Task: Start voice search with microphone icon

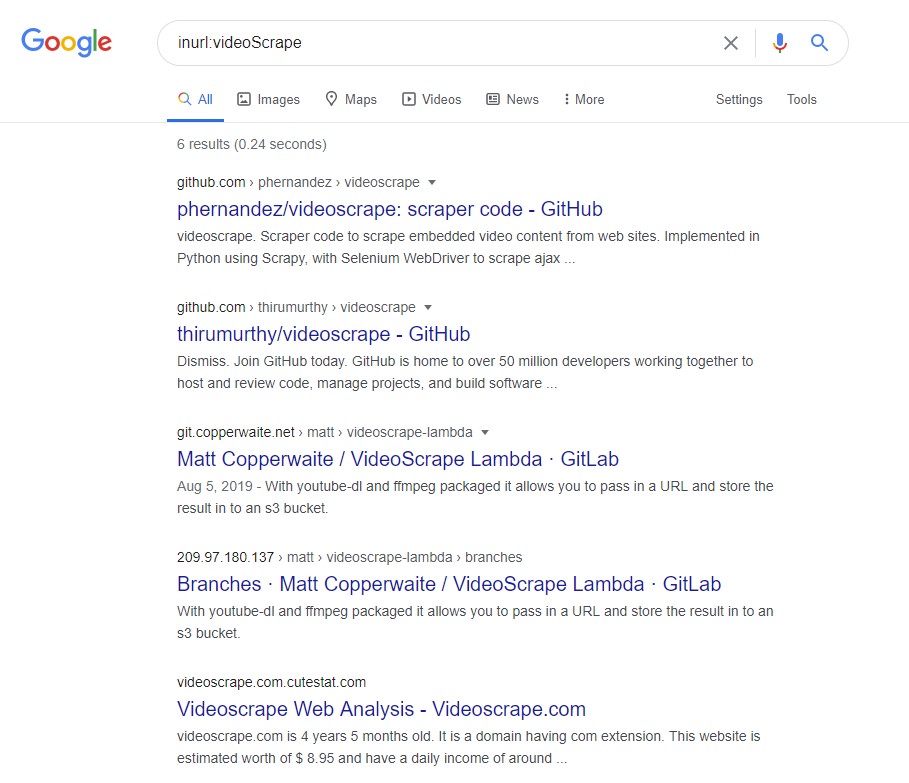Action: click(780, 43)
